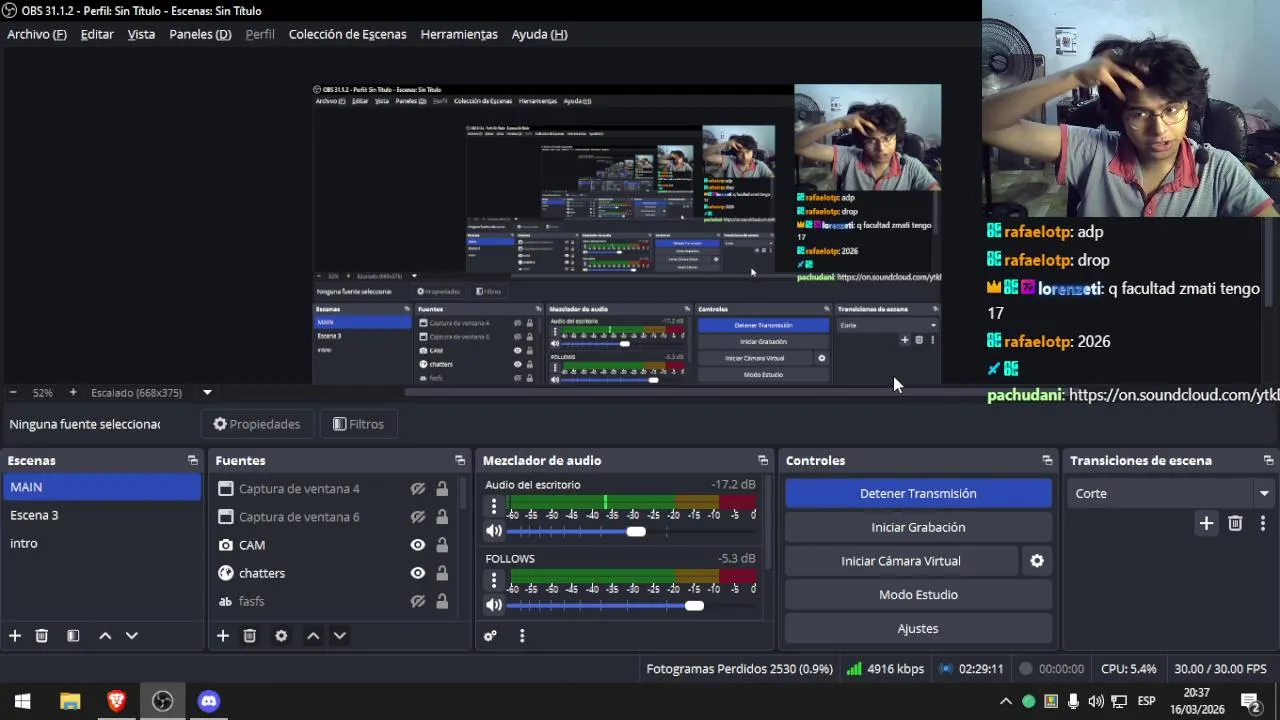Viewport: 1280px width, 720px height.
Task: Enable Modo Estudio button
Action: click(918, 595)
